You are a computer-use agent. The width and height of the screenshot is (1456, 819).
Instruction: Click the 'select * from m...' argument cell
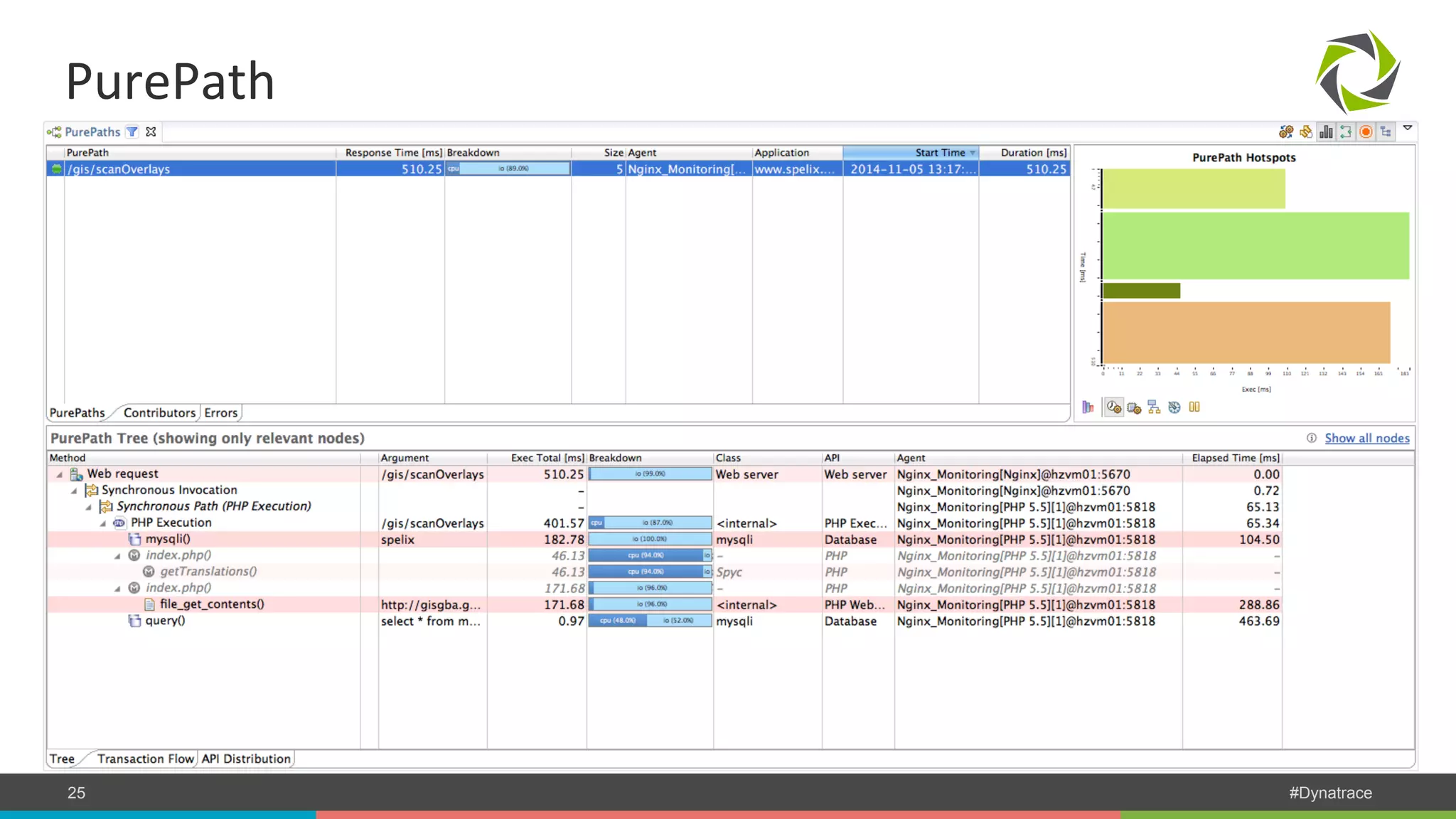click(431, 621)
